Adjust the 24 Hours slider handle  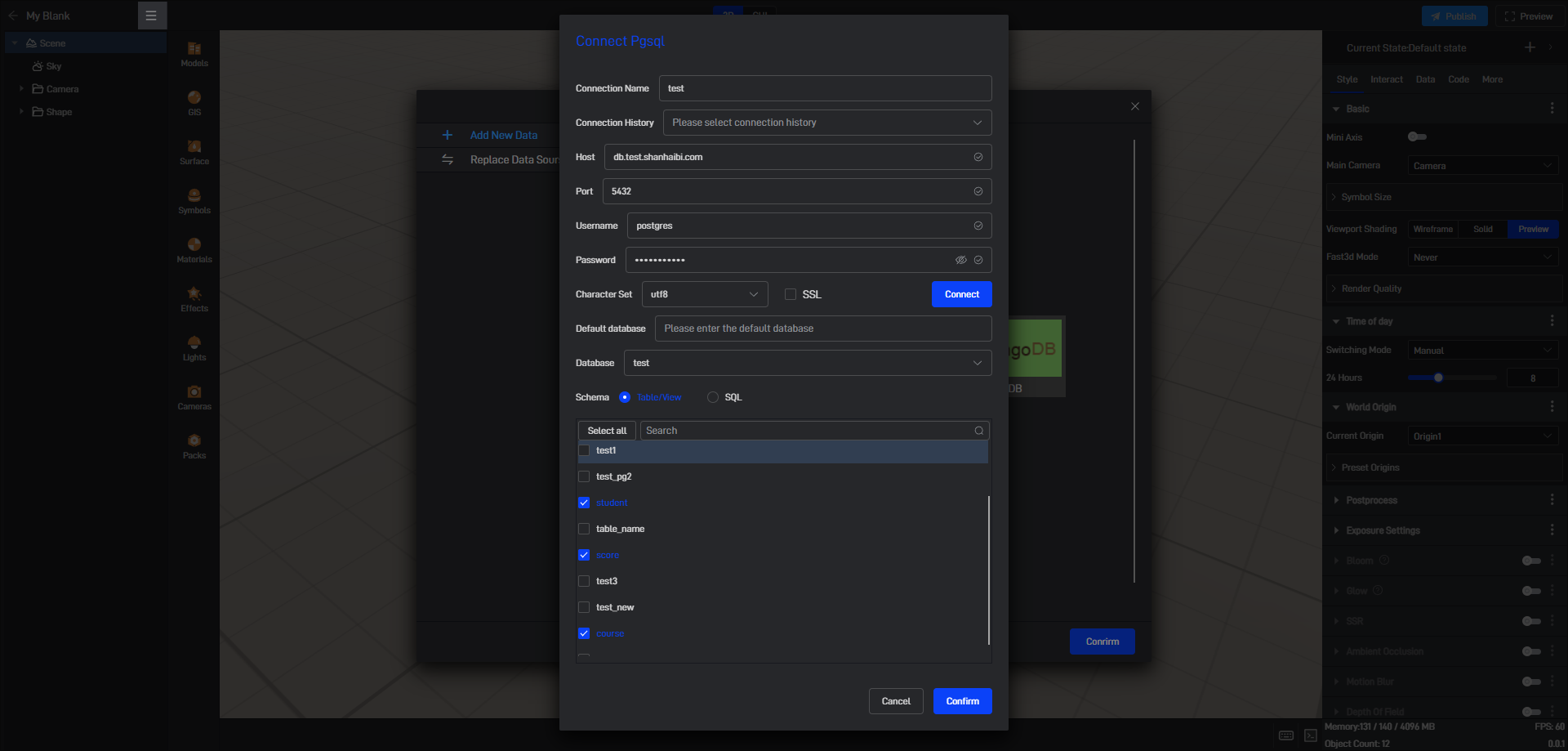[x=1438, y=378]
